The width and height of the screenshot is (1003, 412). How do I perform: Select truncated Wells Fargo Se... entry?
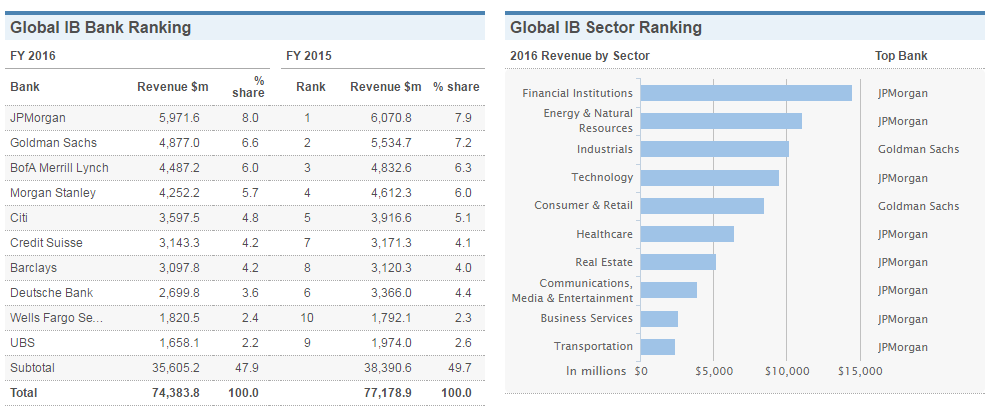pyautogui.click(x=56, y=318)
